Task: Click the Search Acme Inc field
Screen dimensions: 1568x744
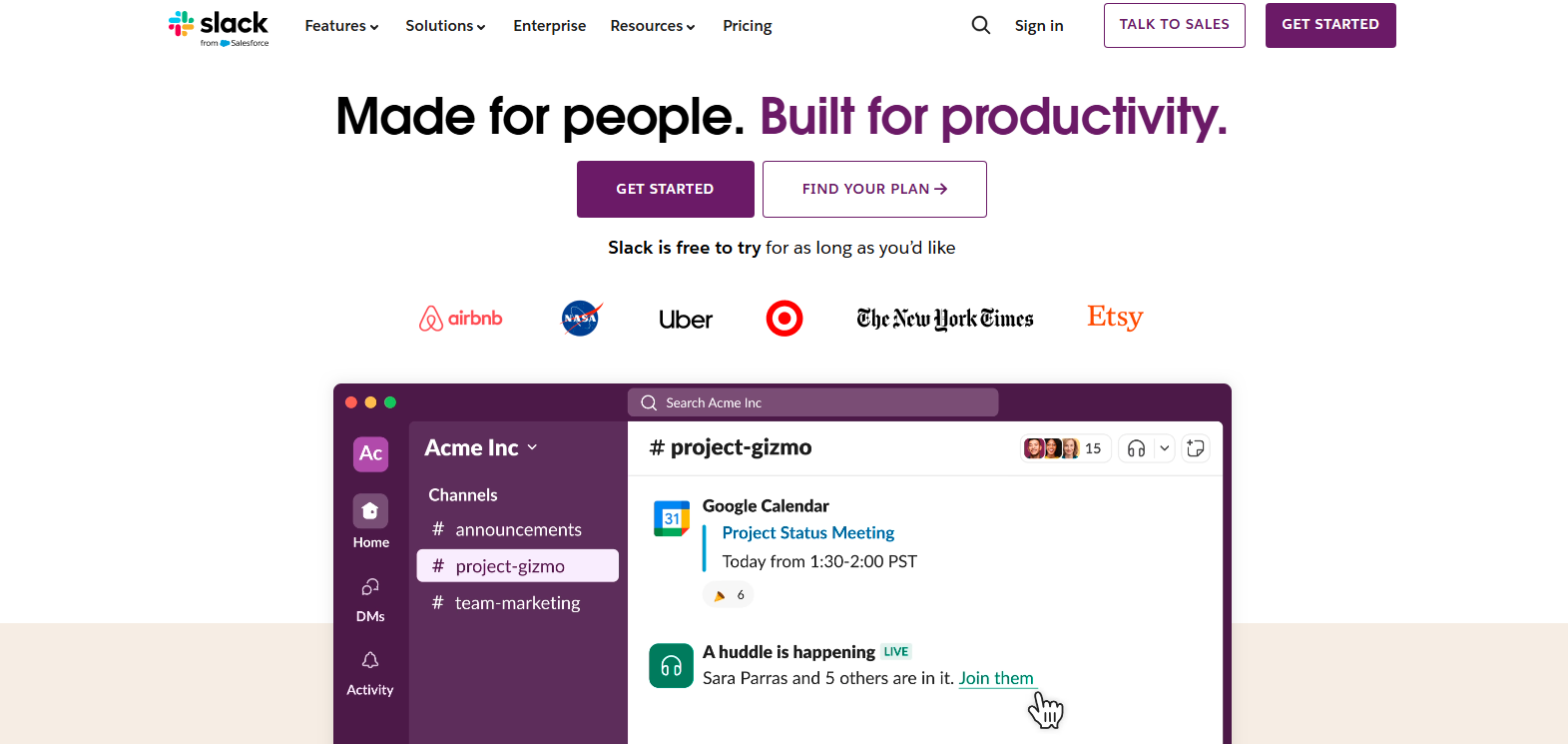Action: point(812,402)
